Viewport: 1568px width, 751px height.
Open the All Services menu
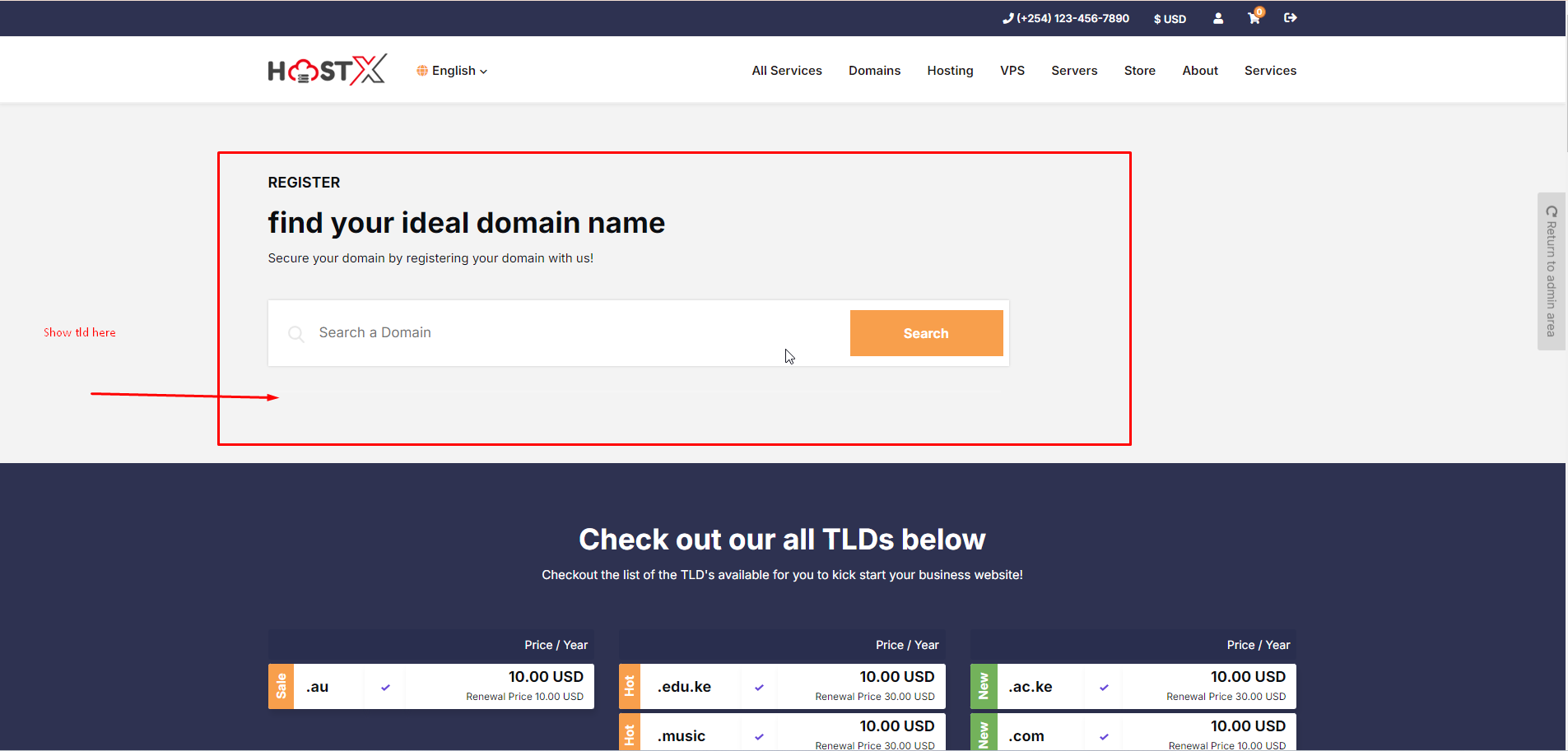(786, 71)
